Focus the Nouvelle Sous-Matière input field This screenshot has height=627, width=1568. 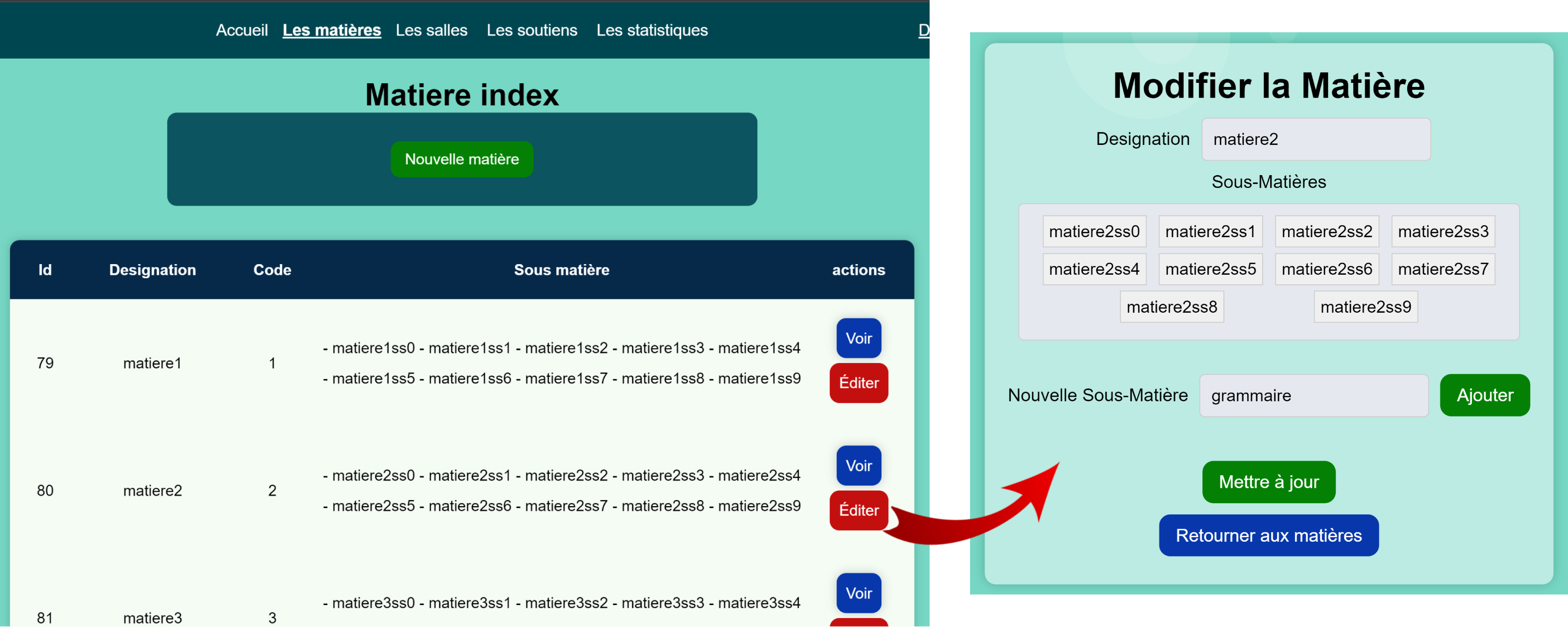click(1314, 395)
